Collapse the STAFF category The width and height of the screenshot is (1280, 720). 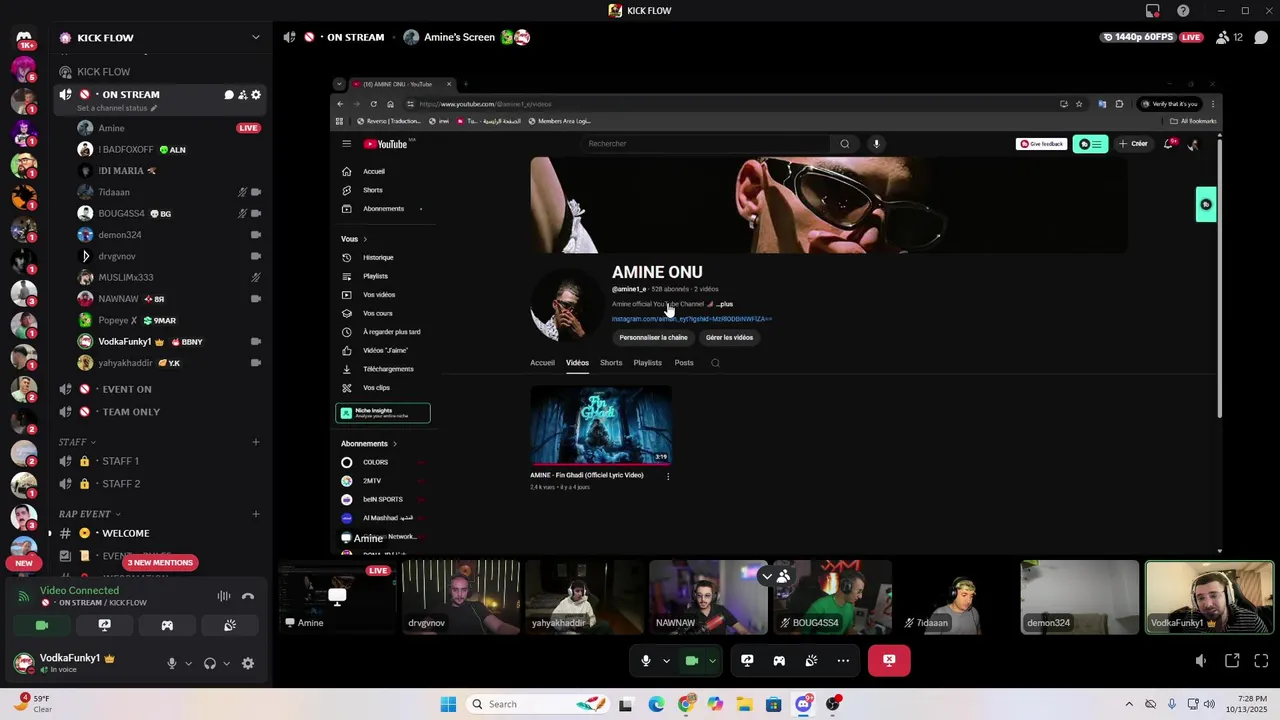coord(77,442)
